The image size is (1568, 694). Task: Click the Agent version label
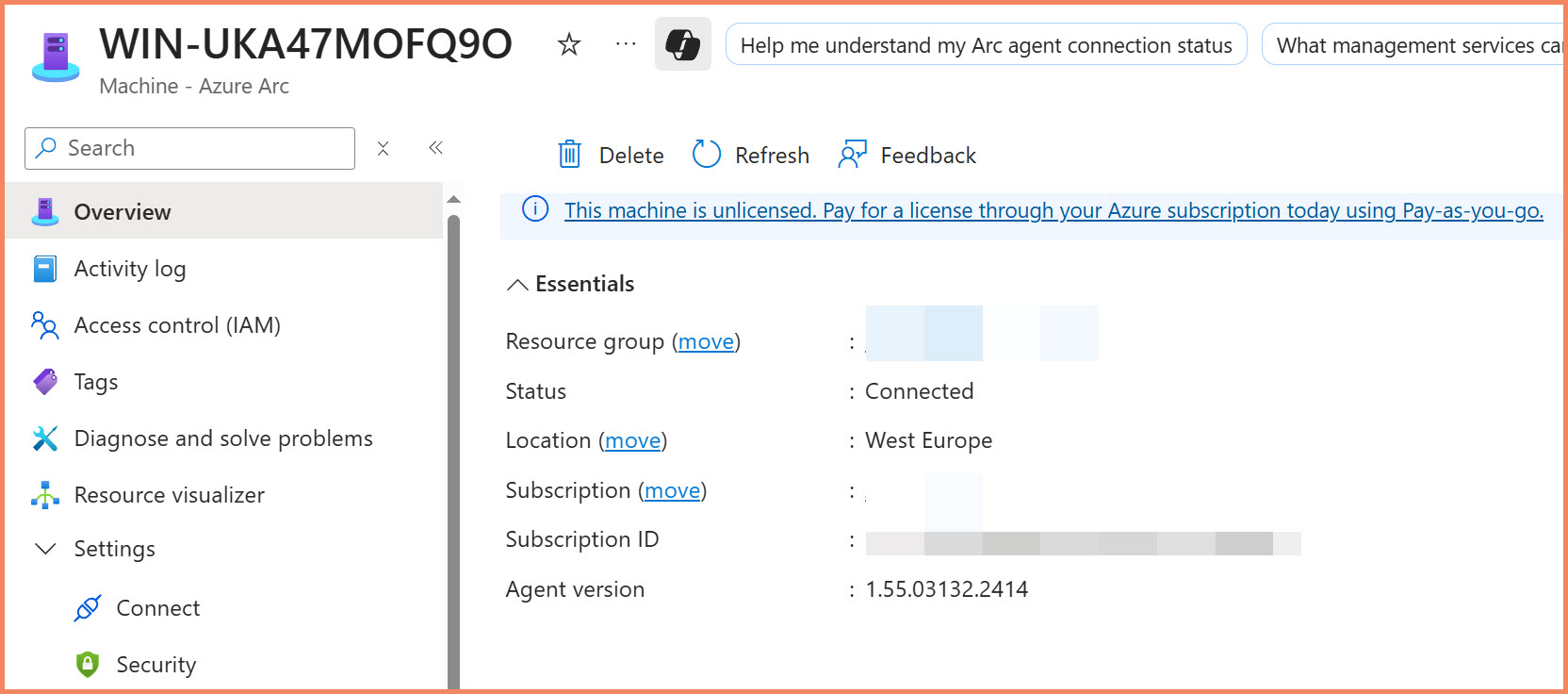point(575,589)
